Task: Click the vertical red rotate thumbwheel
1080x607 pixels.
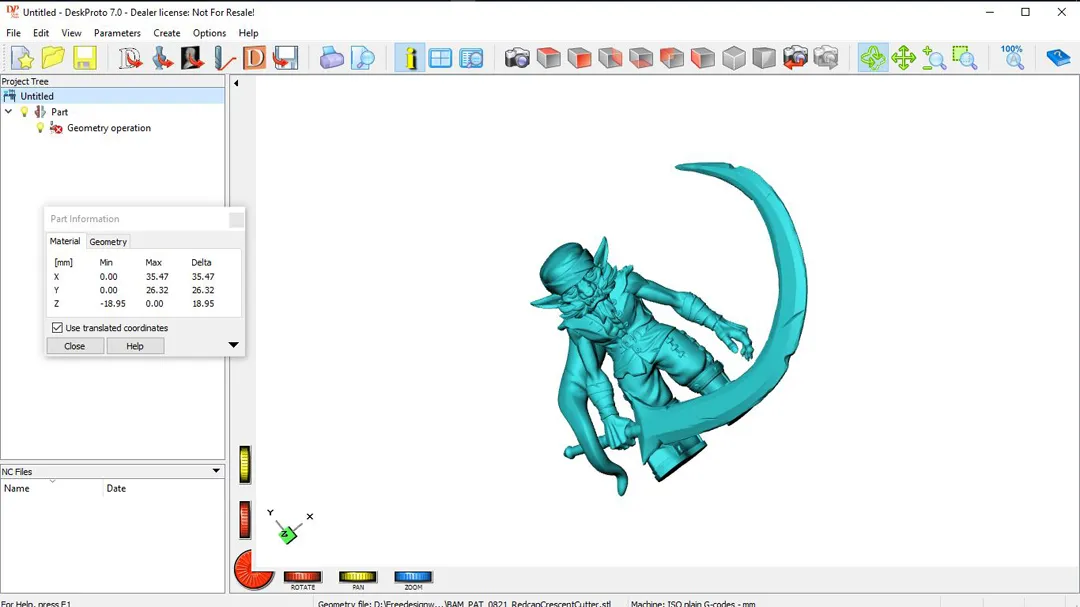Action: point(245,519)
